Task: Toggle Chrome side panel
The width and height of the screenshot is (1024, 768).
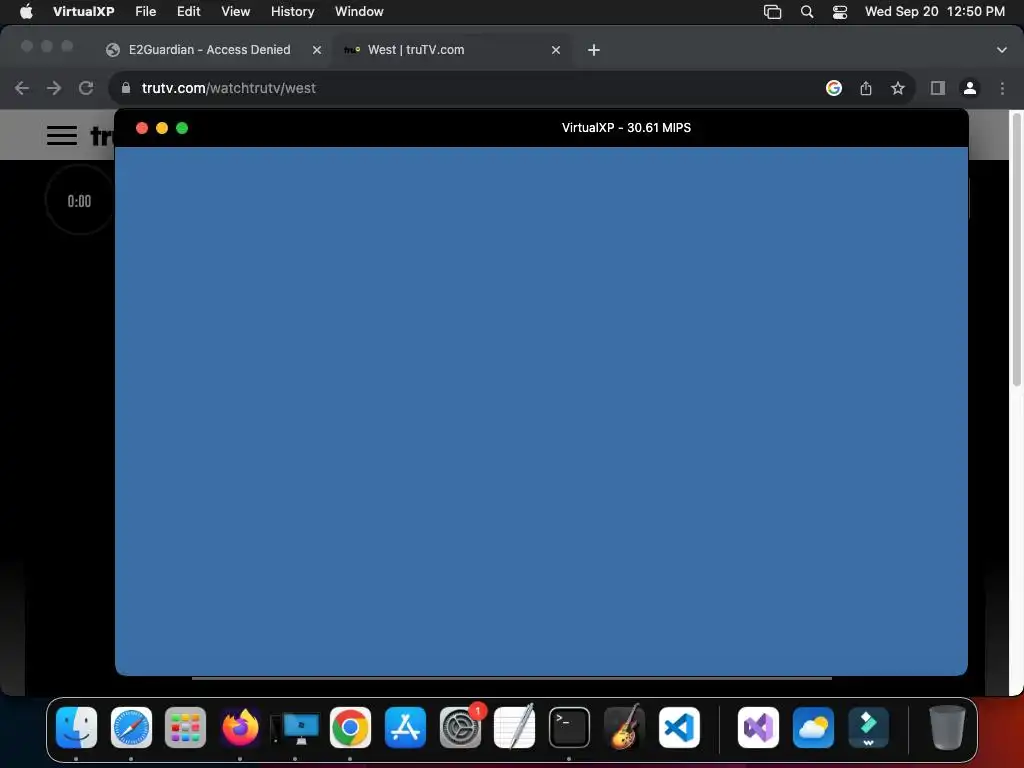Action: (938, 88)
